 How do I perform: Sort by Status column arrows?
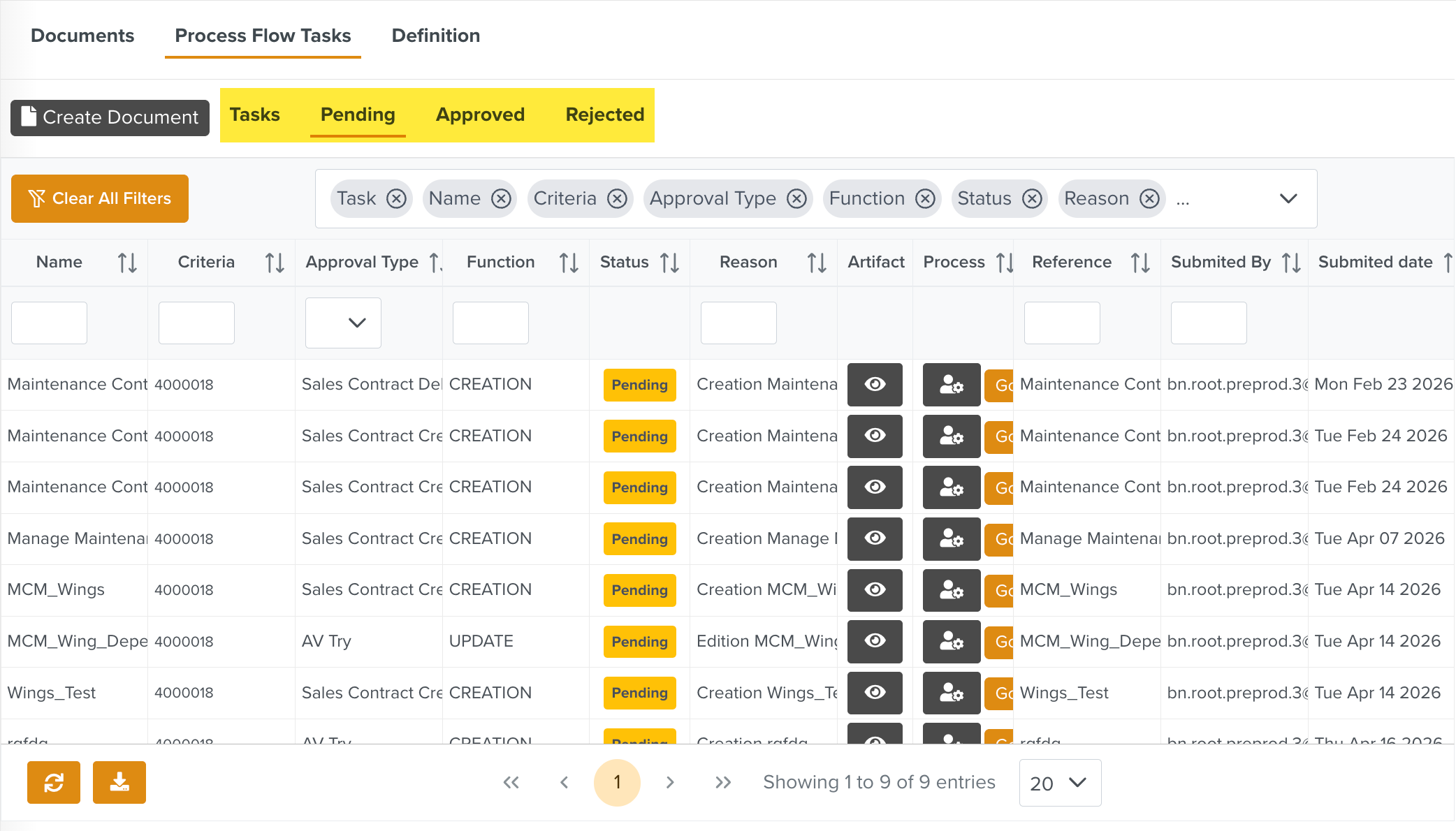coord(669,263)
